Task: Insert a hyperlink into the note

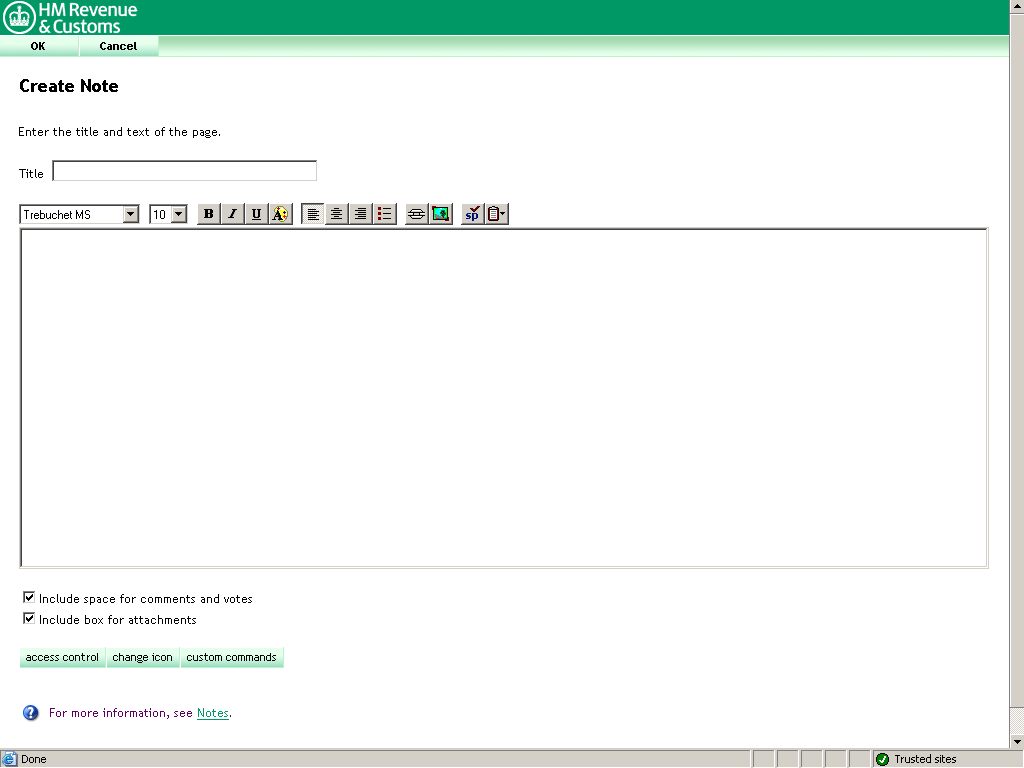Action: [x=417, y=214]
